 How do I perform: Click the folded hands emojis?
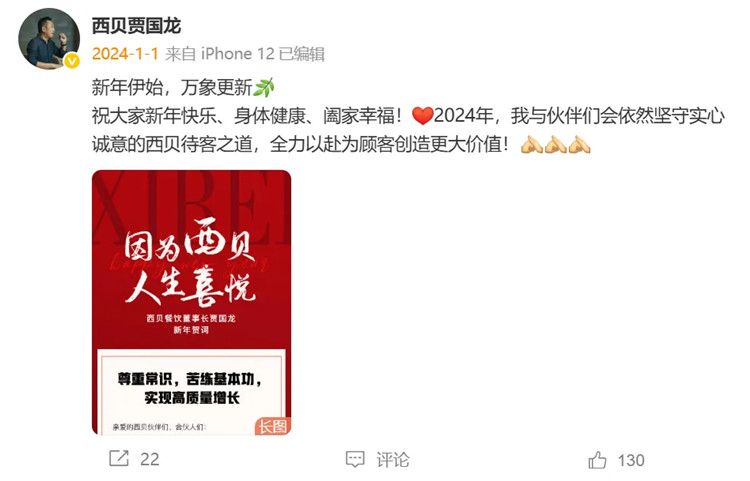(555, 144)
